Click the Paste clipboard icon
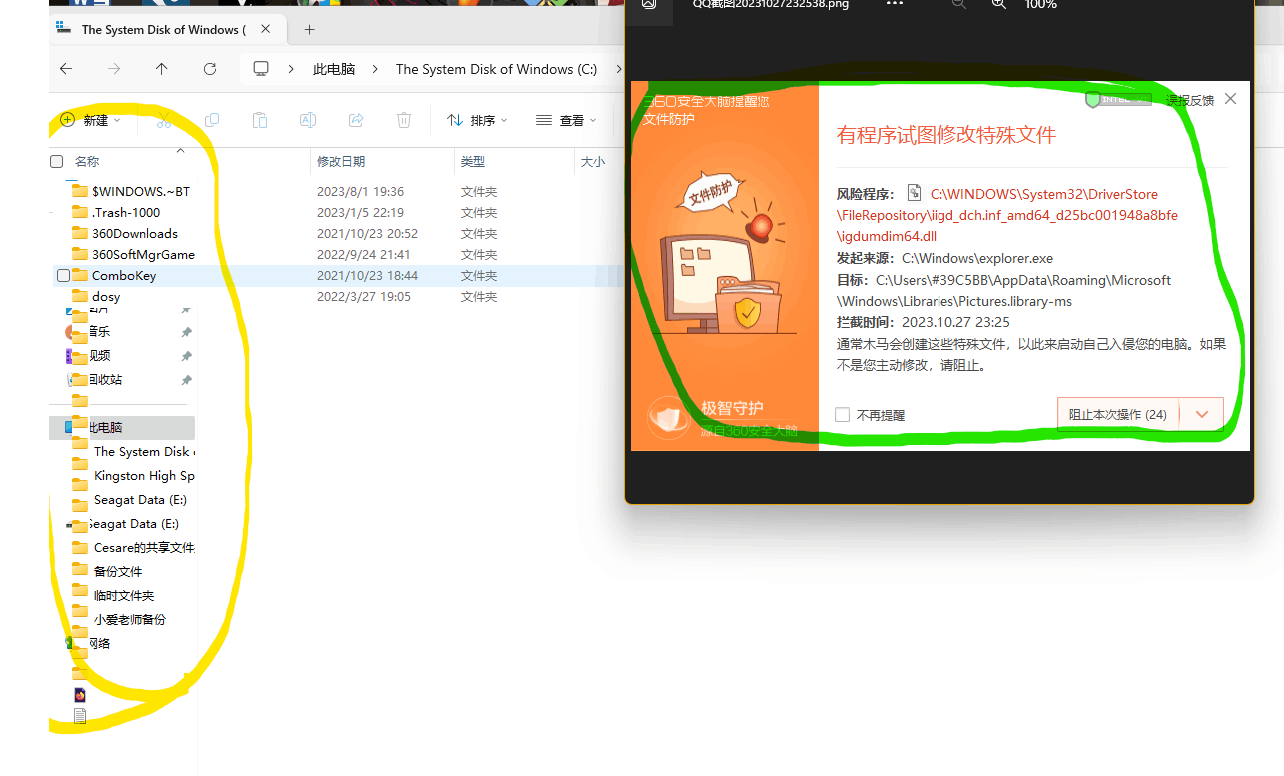Image resolution: width=1284 pixels, height=776 pixels. pyautogui.click(x=260, y=120)
